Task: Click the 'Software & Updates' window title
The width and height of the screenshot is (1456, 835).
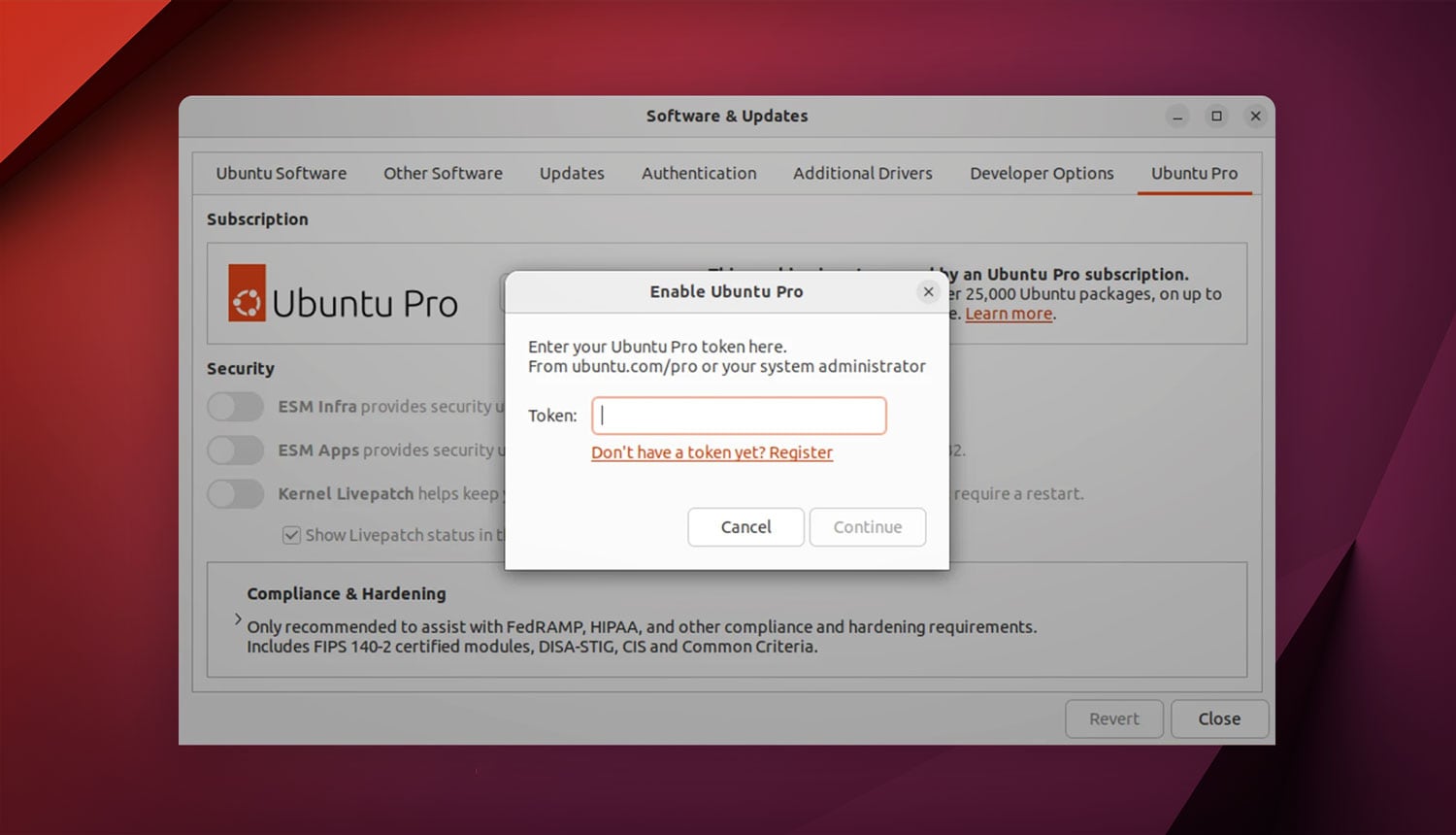Action: tap(727, 117)
